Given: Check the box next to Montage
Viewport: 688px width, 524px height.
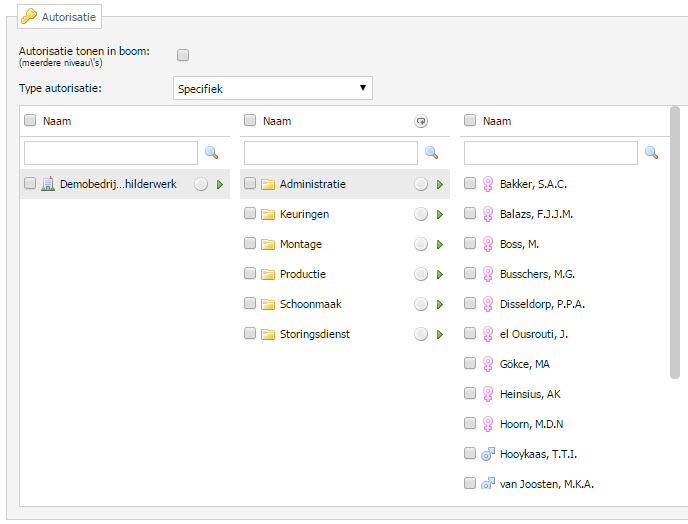Looking at the screenshot, I should pos(250,244).
